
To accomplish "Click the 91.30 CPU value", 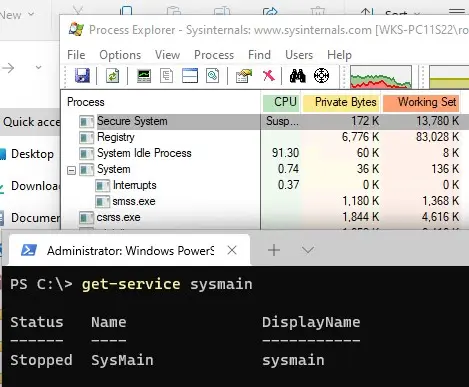I will point(286,153).
